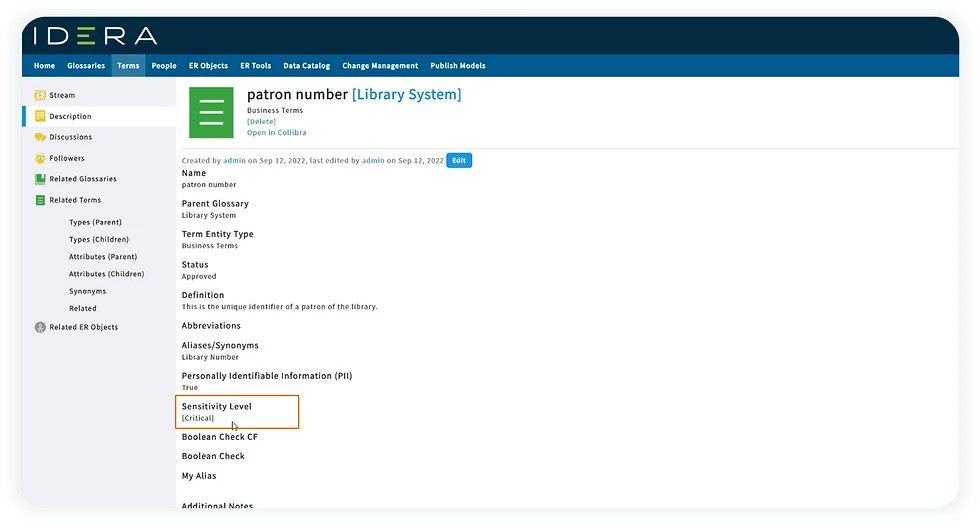Go to ER Objects menu
The image size is (980, 525).
(x=208, y=66)
